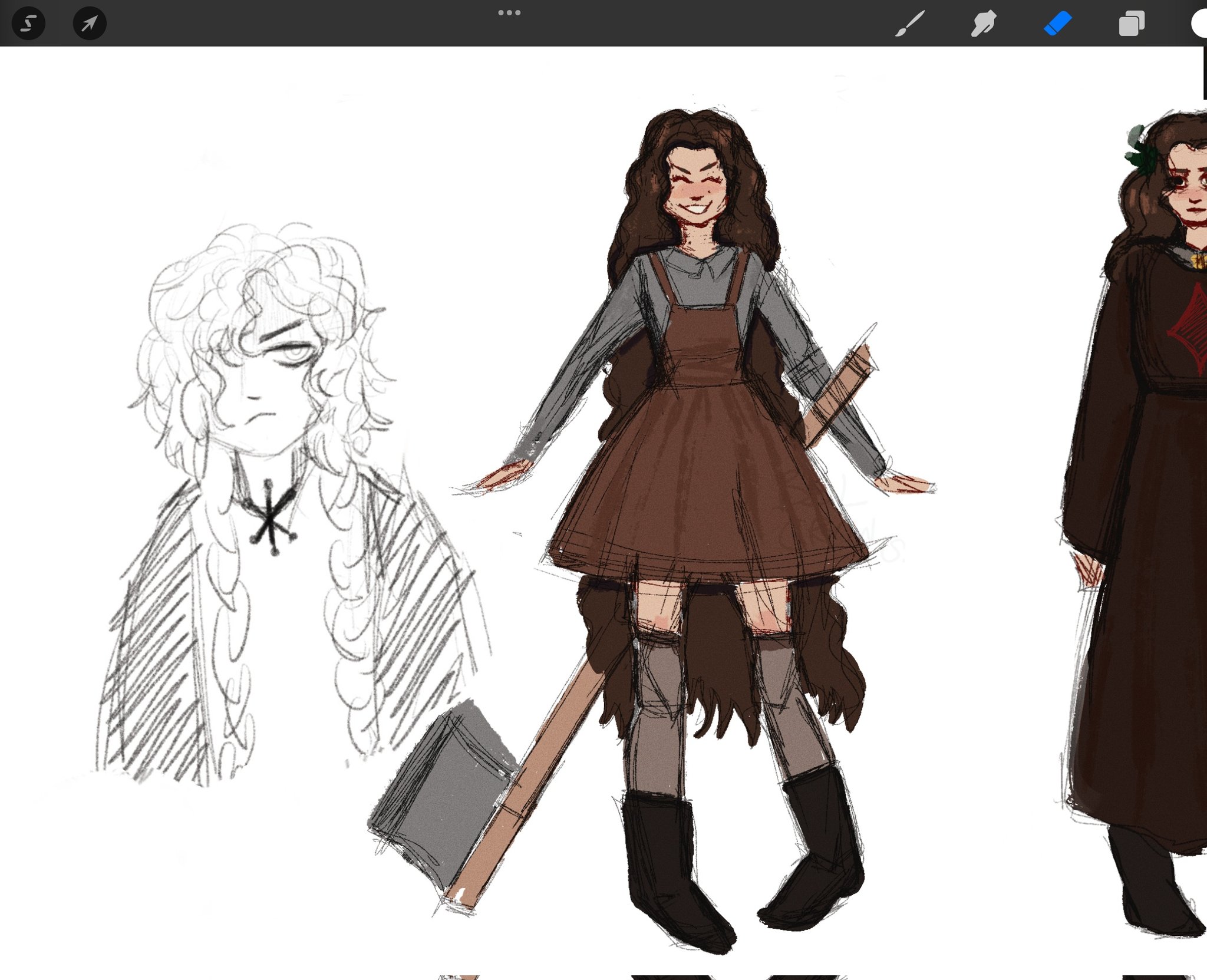Image resolution: width=1207 pixels, height=980 pixels.
Task: Select the Smudge finger tool
Action: 983,24
